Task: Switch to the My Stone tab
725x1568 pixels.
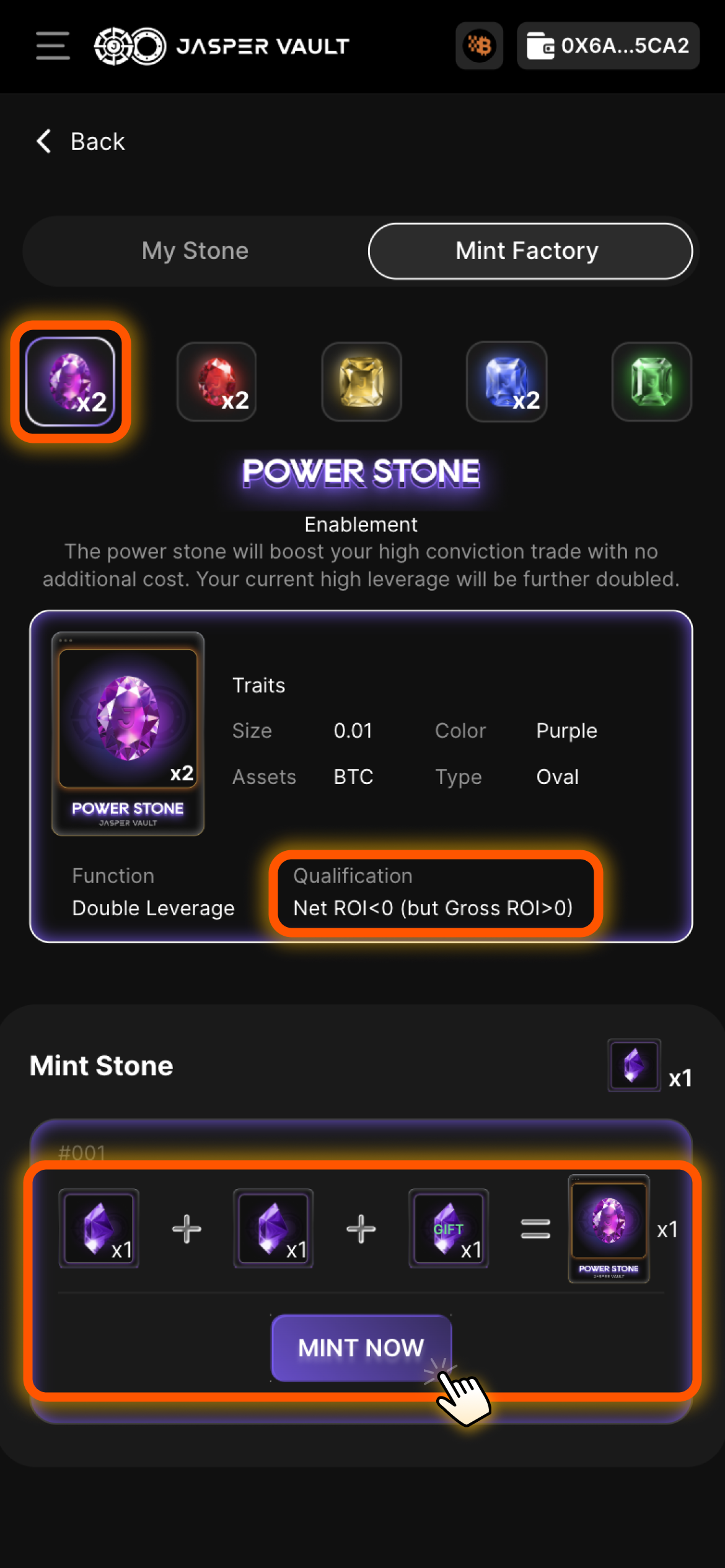Action: [195, 251]
